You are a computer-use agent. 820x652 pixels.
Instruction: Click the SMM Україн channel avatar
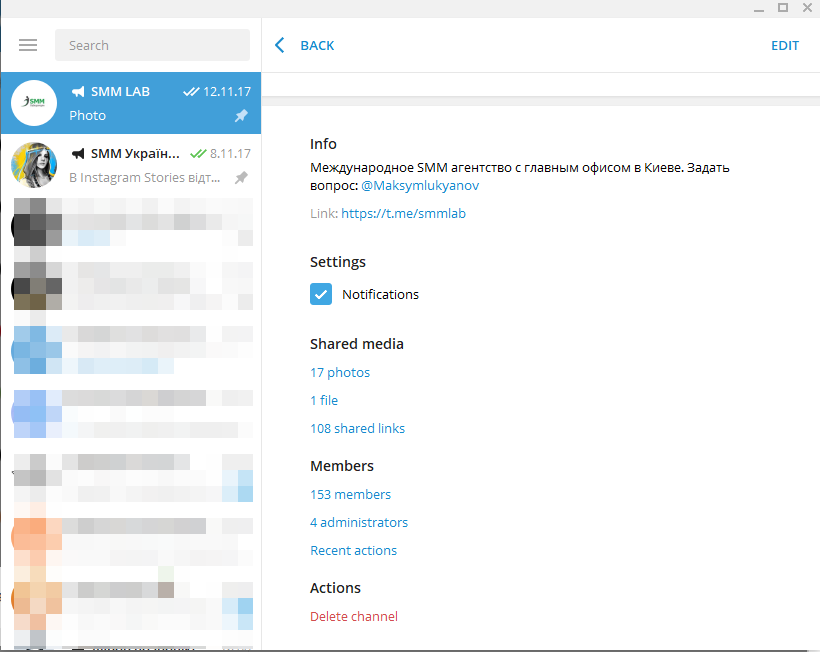click(x=34, y=165)
